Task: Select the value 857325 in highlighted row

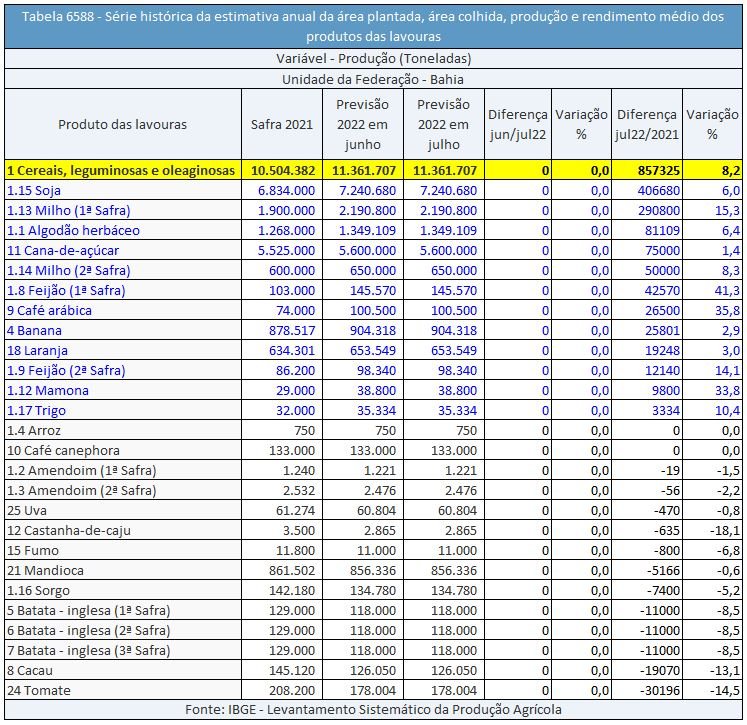Action: [x=659, y=171]
